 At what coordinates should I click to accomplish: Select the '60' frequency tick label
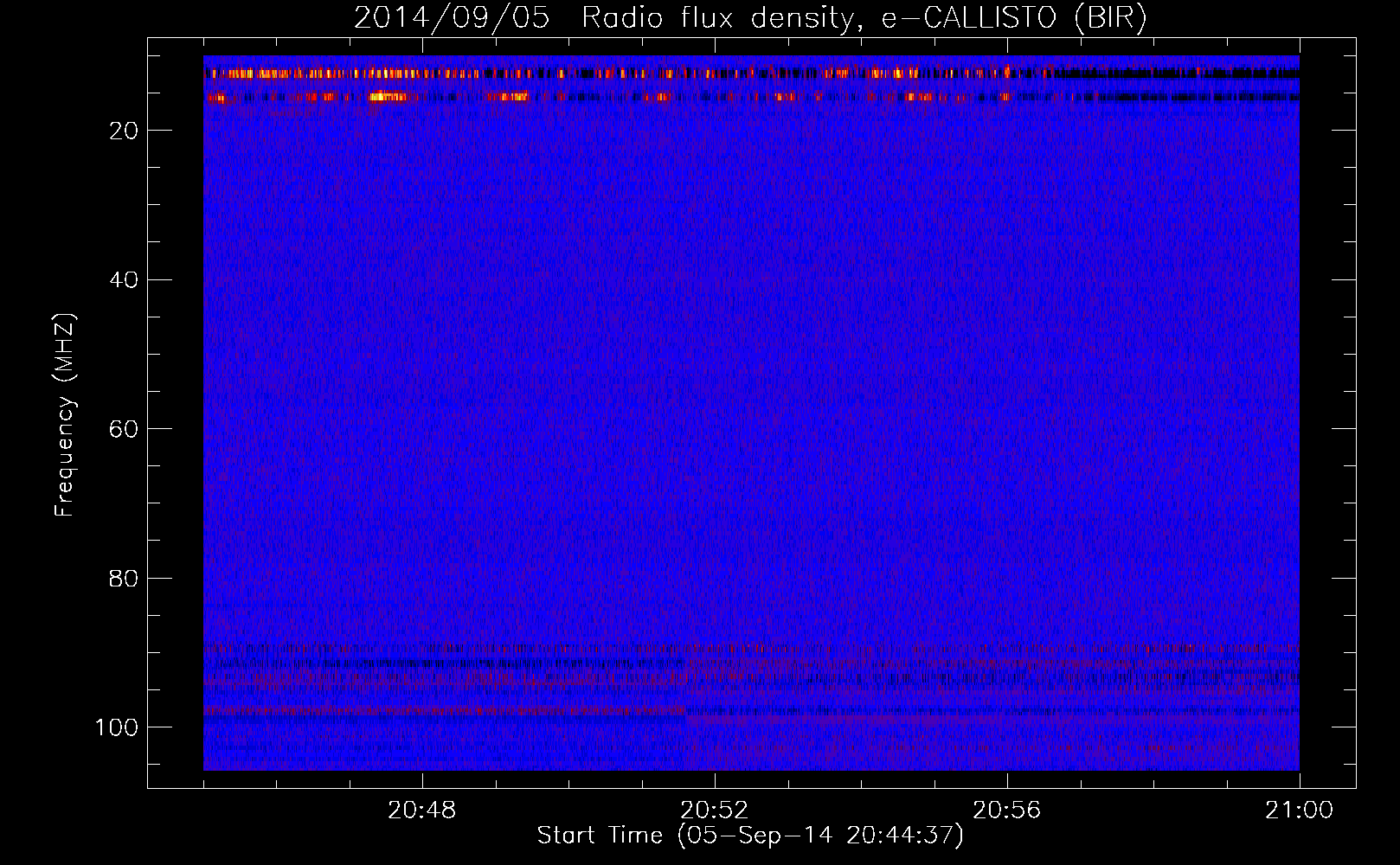pyautogui.click(x=125, y=430)
